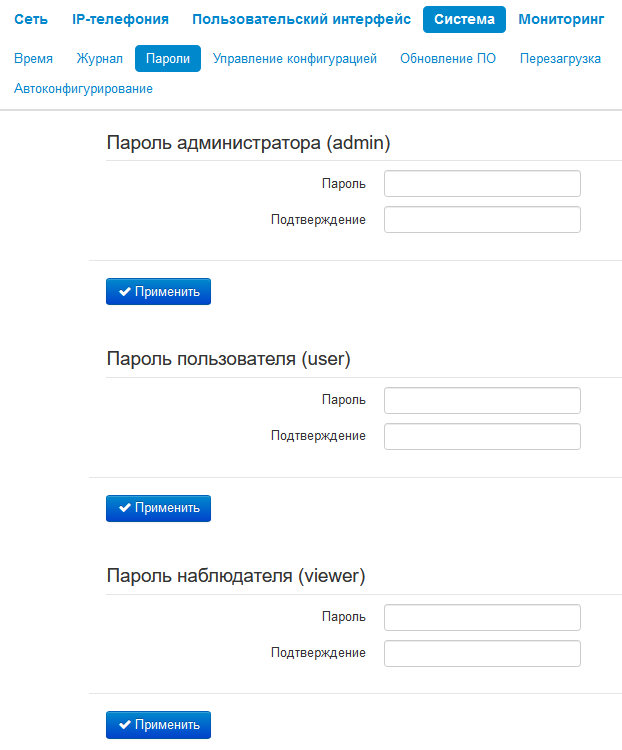Go to Обновление ПО page
The image size is (622, 750).
pos(448,59)
